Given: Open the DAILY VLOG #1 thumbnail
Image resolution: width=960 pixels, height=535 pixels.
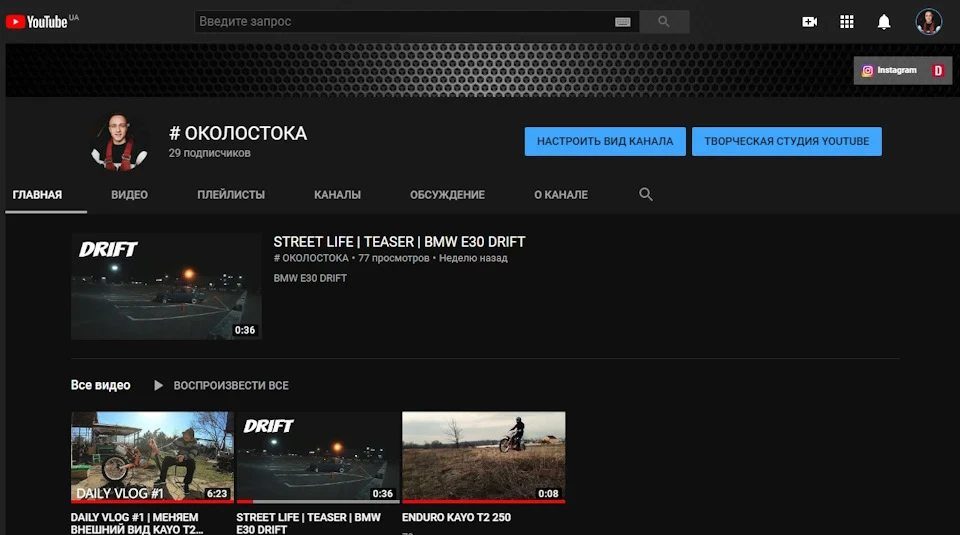Looking at the screenshot, I should [152, 457].
